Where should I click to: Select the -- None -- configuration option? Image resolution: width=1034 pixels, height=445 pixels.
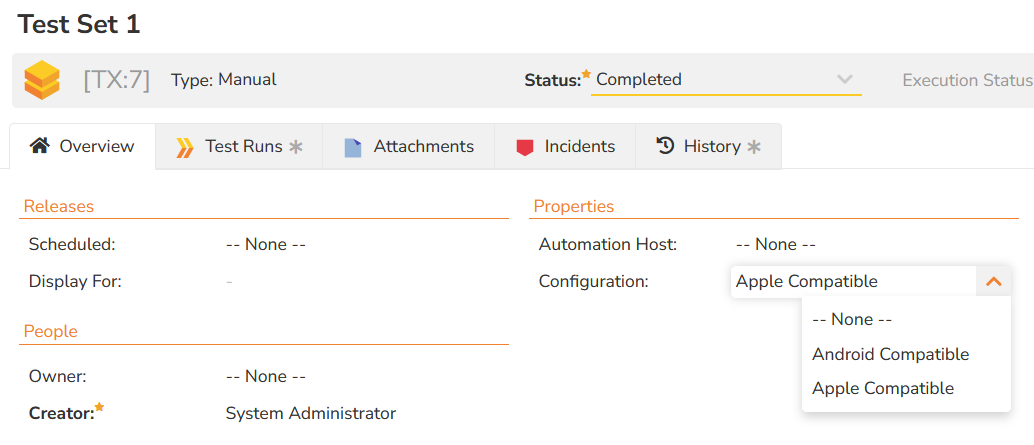[x=851, y=320]
